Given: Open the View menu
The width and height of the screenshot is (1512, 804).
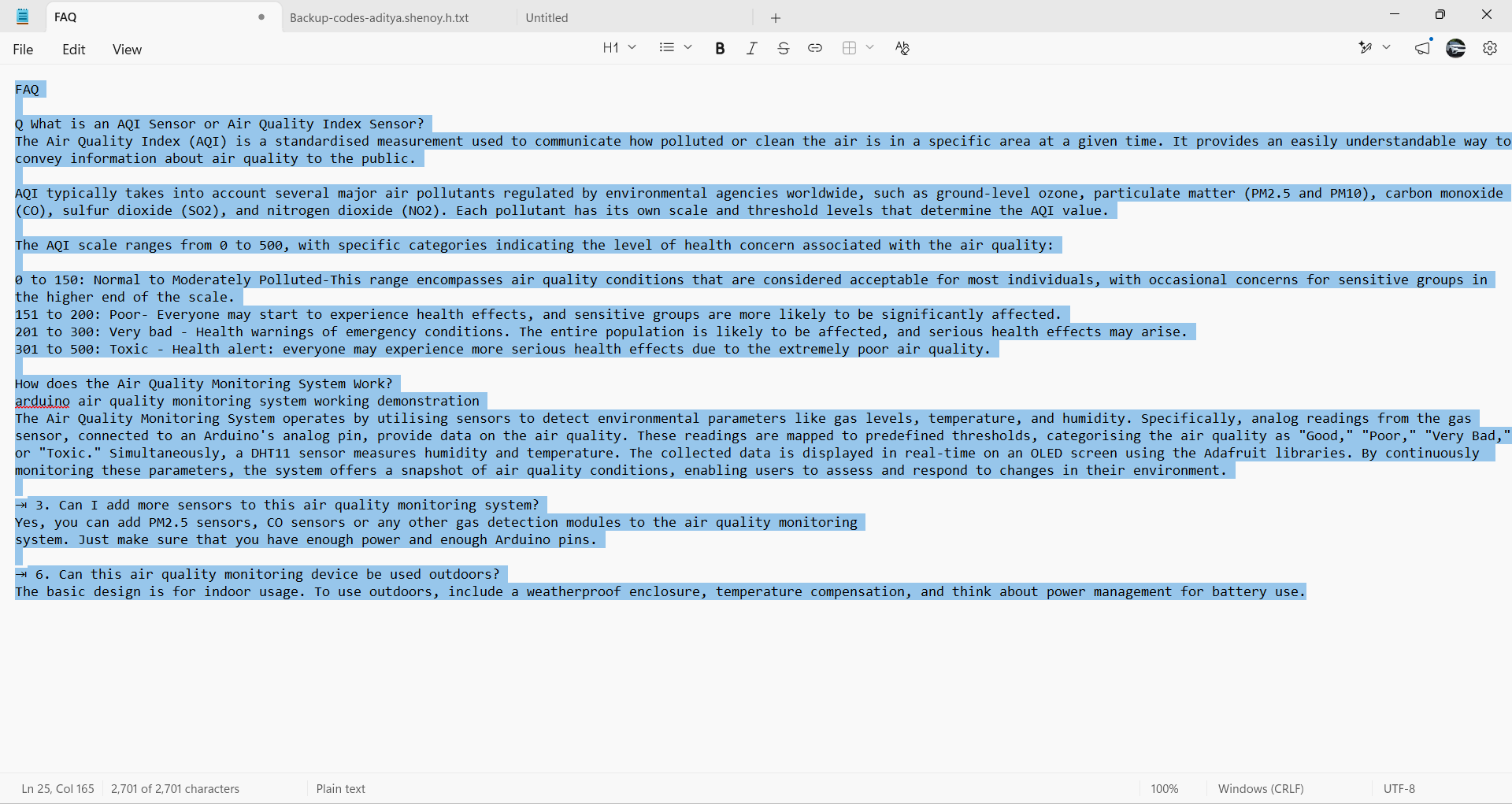Looking at the screenshot, I should 127,50.
